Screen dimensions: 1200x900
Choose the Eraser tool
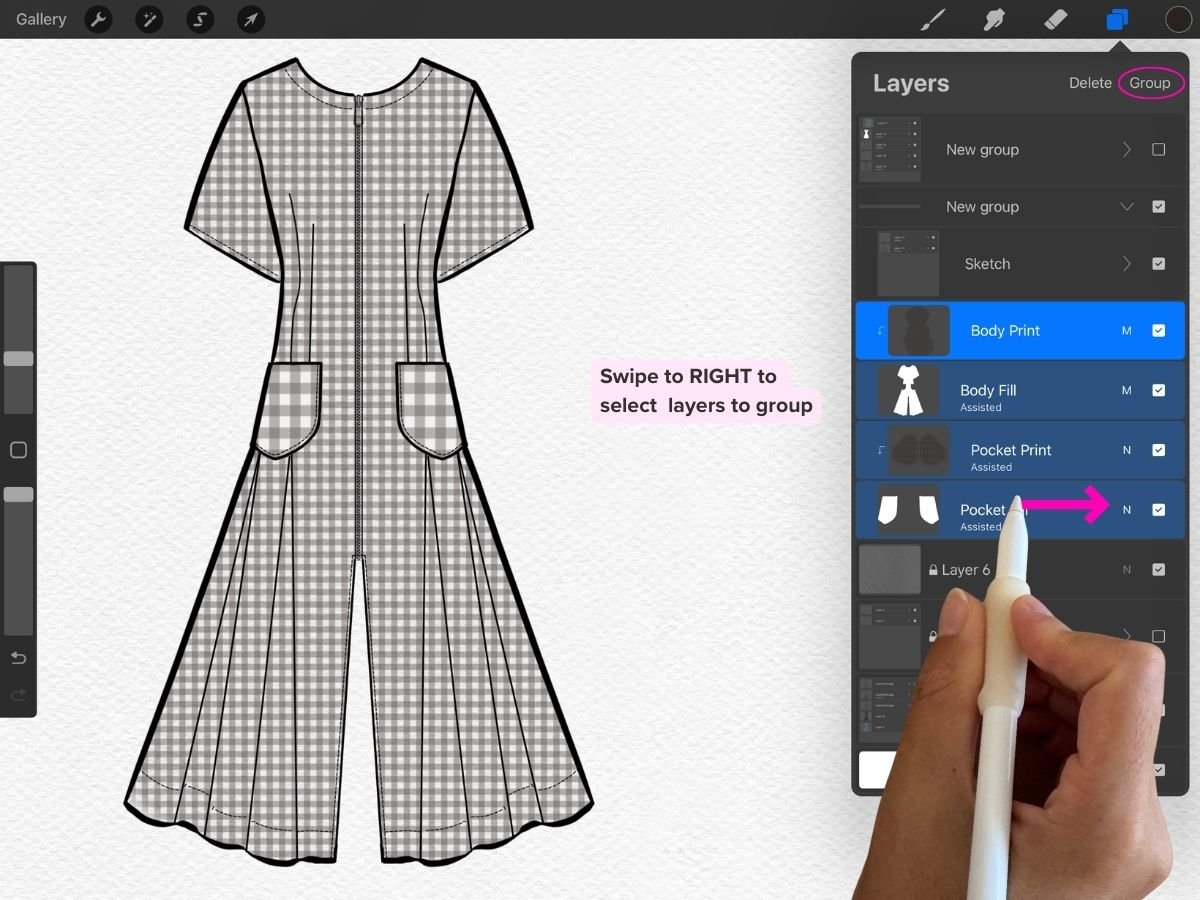[x=1055, y=19]
